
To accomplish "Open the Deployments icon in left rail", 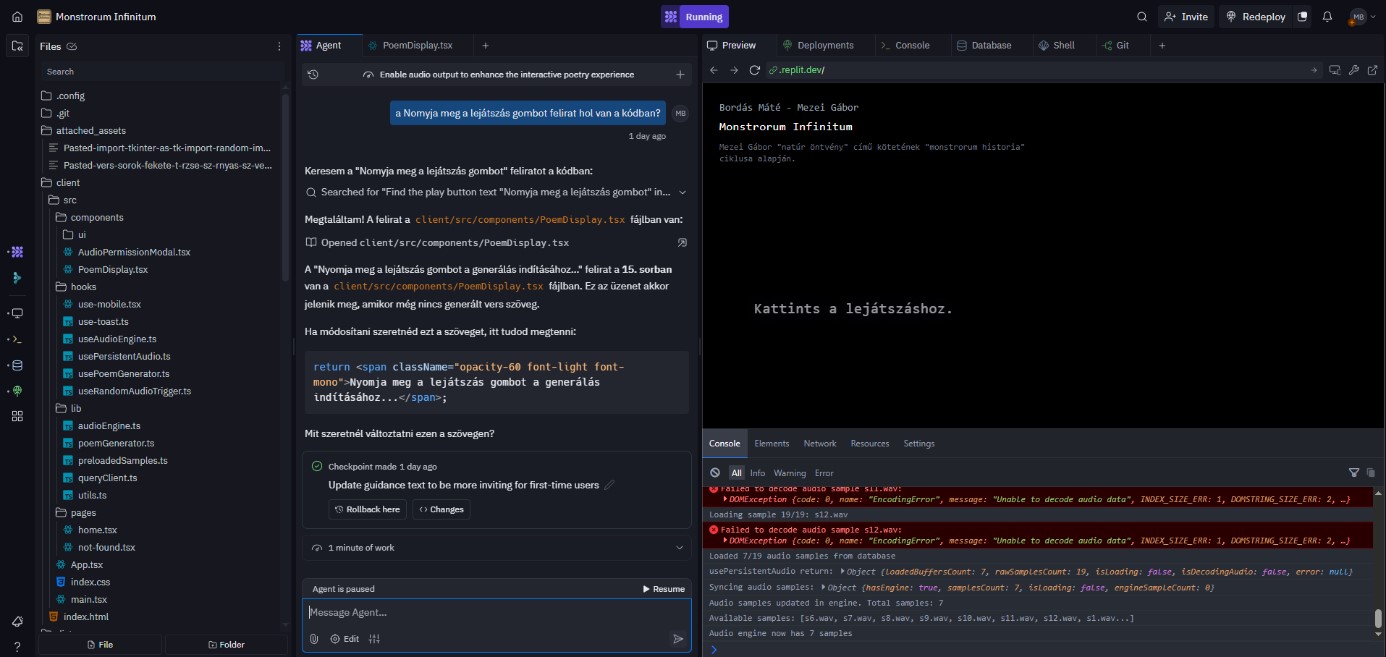I will 17,391.
